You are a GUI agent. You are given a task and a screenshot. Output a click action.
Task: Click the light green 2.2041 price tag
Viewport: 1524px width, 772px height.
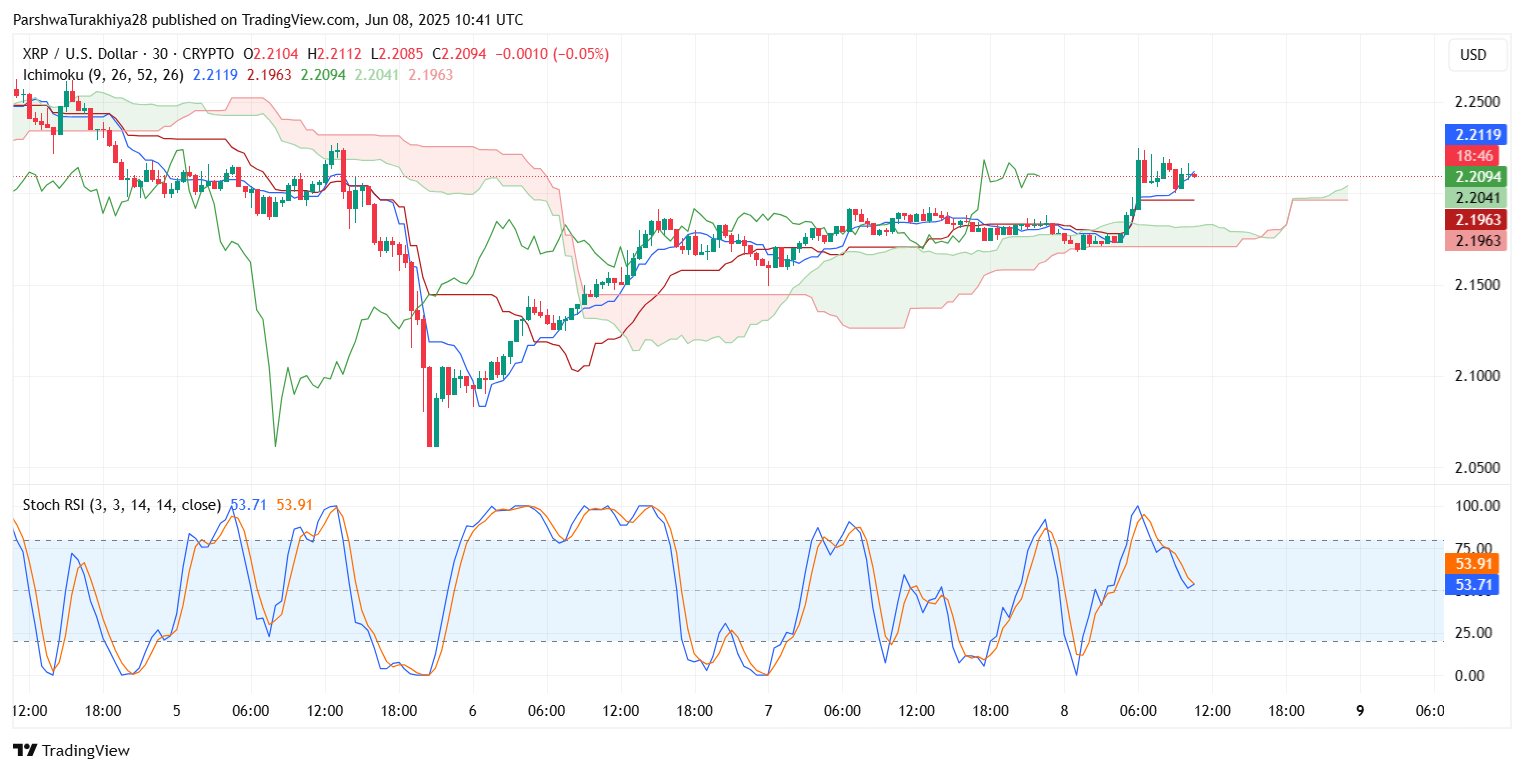point(1475,198)
